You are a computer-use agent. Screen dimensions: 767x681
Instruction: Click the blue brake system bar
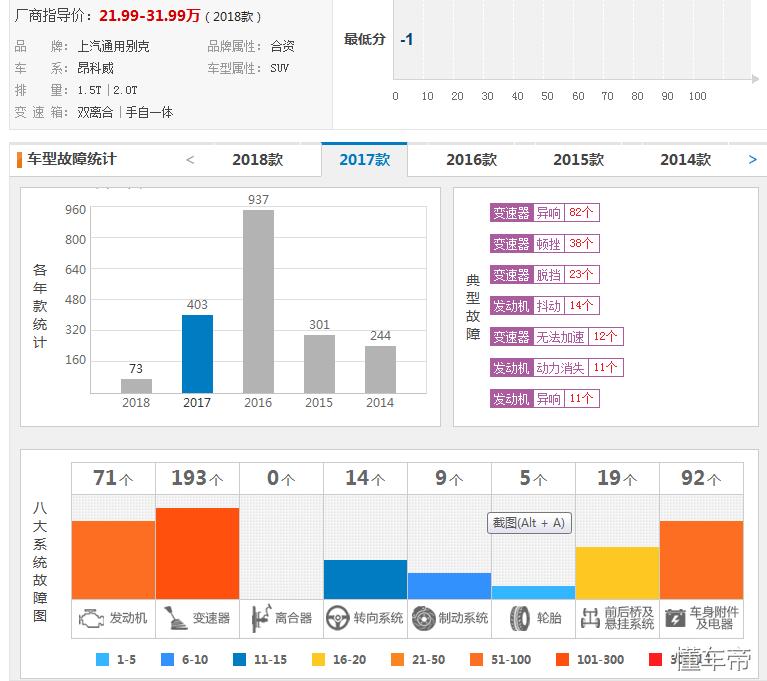[x=450, y=586]
